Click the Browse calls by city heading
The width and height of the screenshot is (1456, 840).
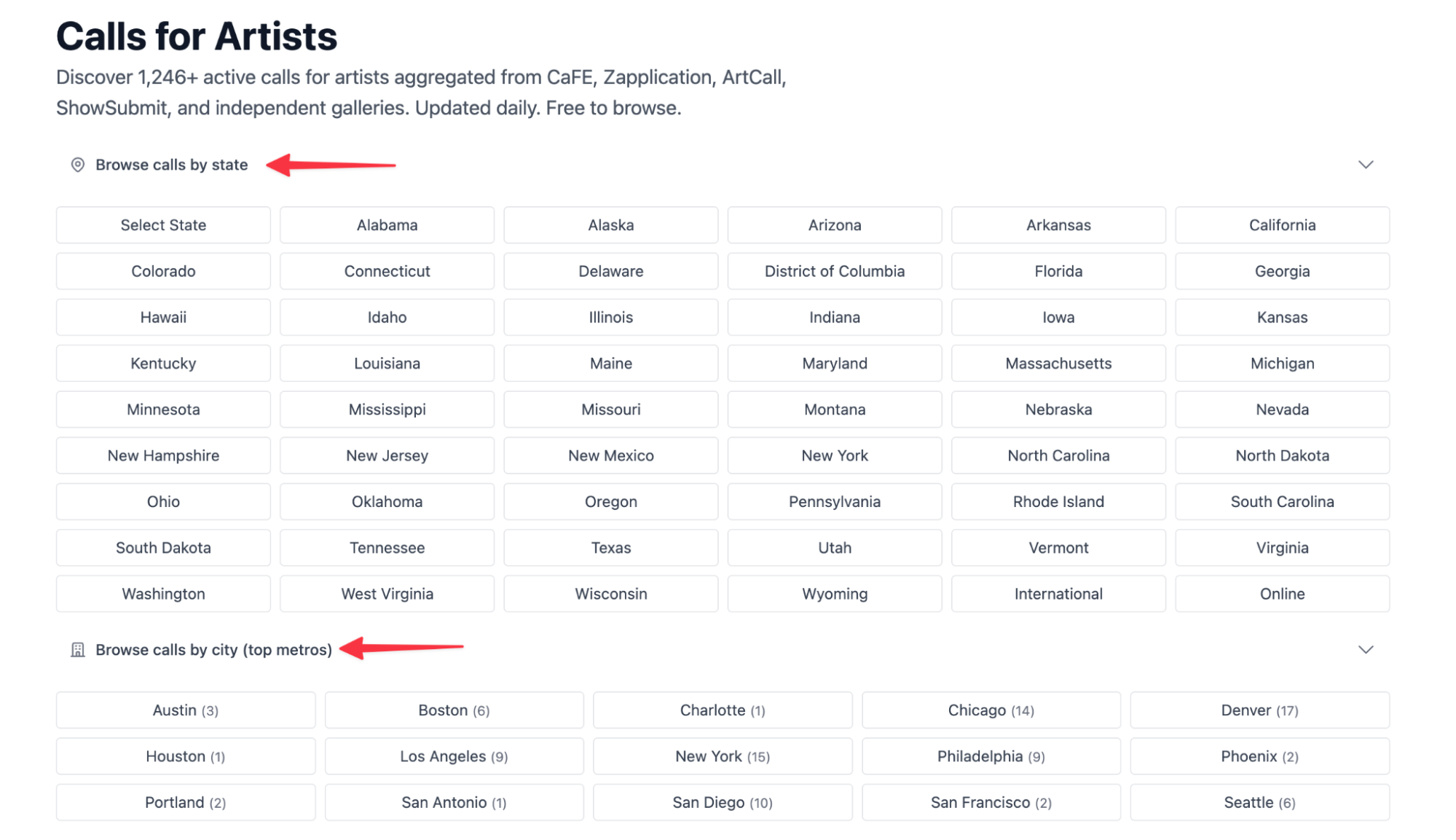(213, 650)
